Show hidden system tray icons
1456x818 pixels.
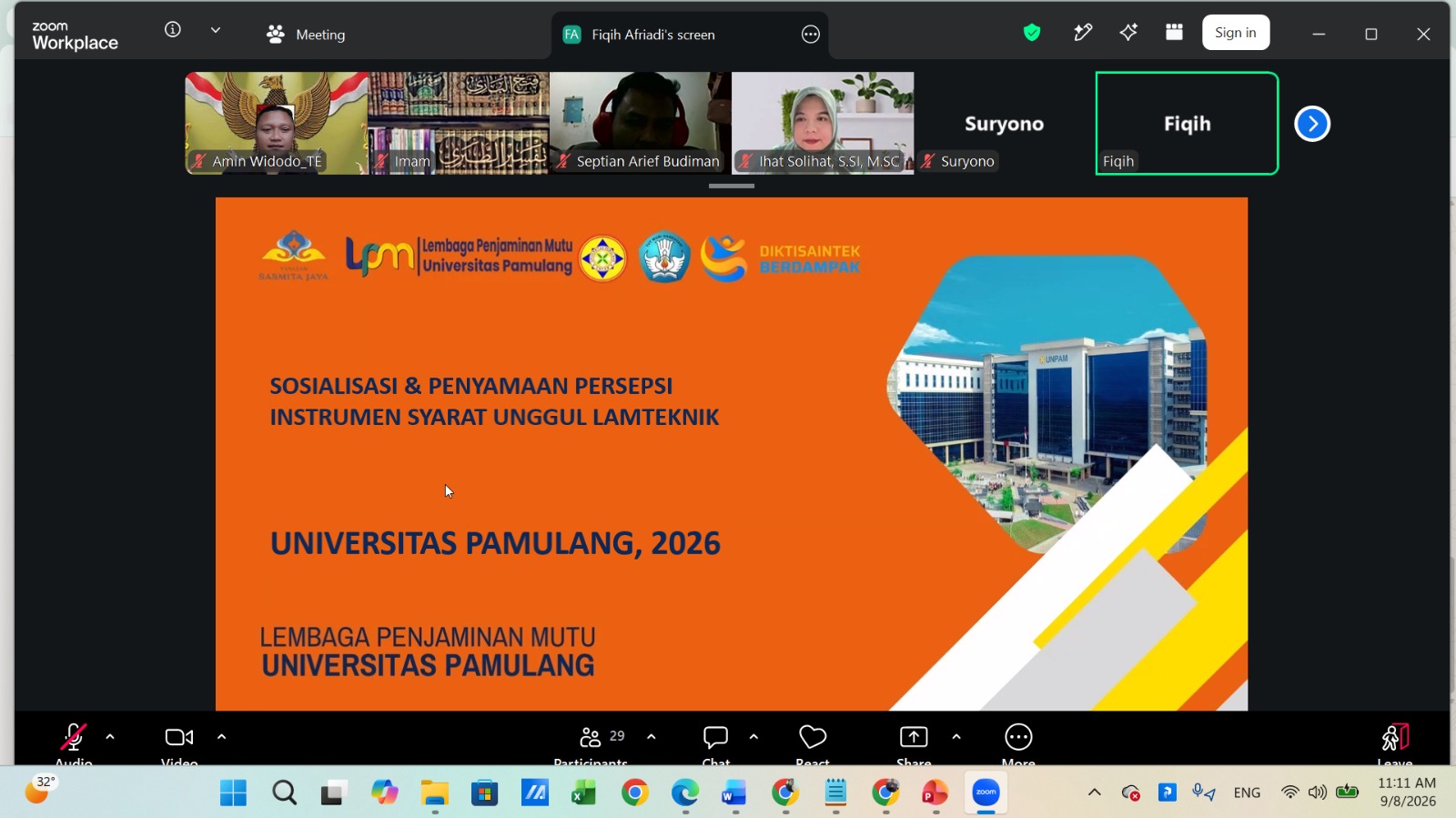click(1095, 793)
